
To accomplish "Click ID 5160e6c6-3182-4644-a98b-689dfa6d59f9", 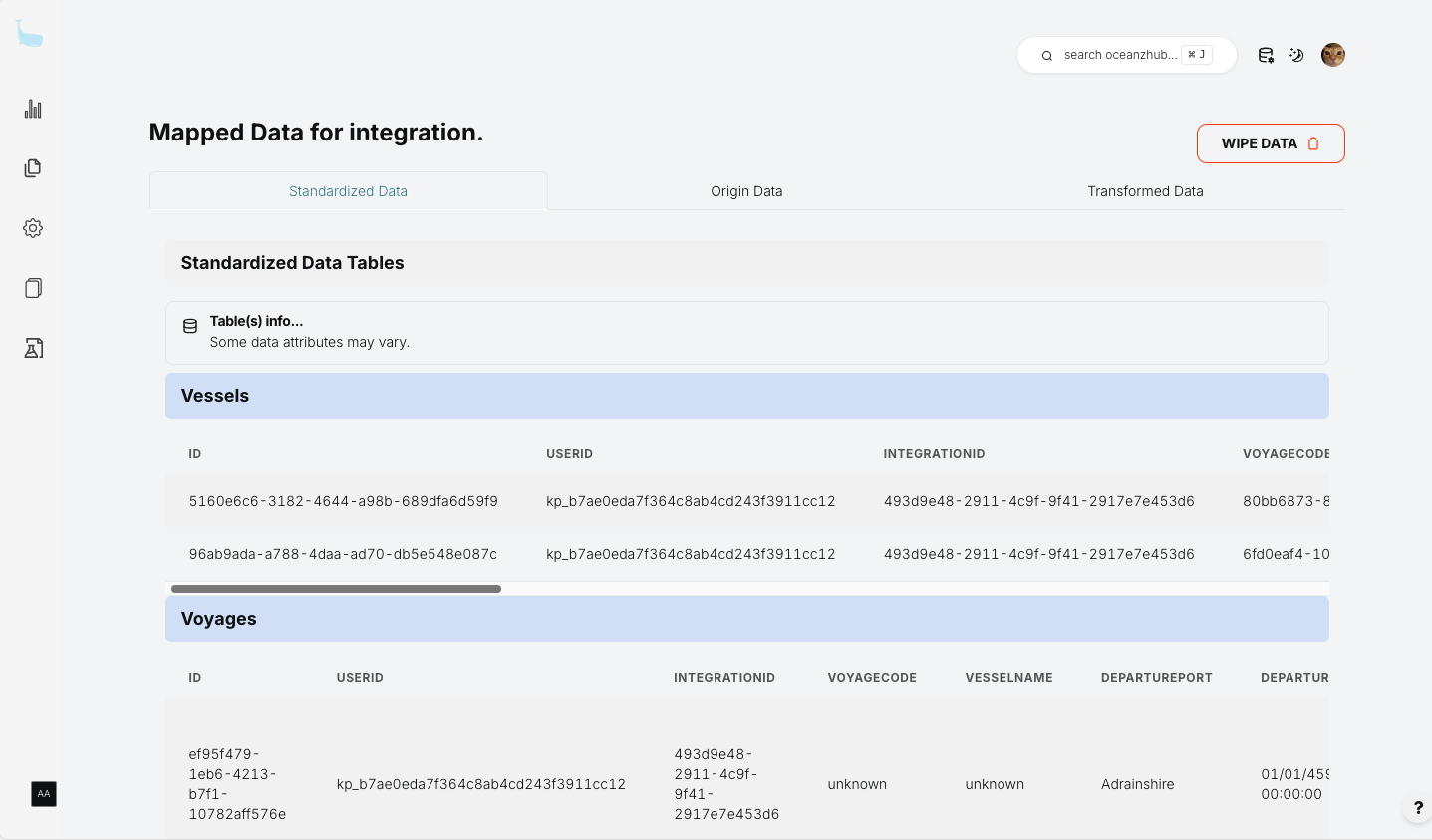I will tap(343, 501).
